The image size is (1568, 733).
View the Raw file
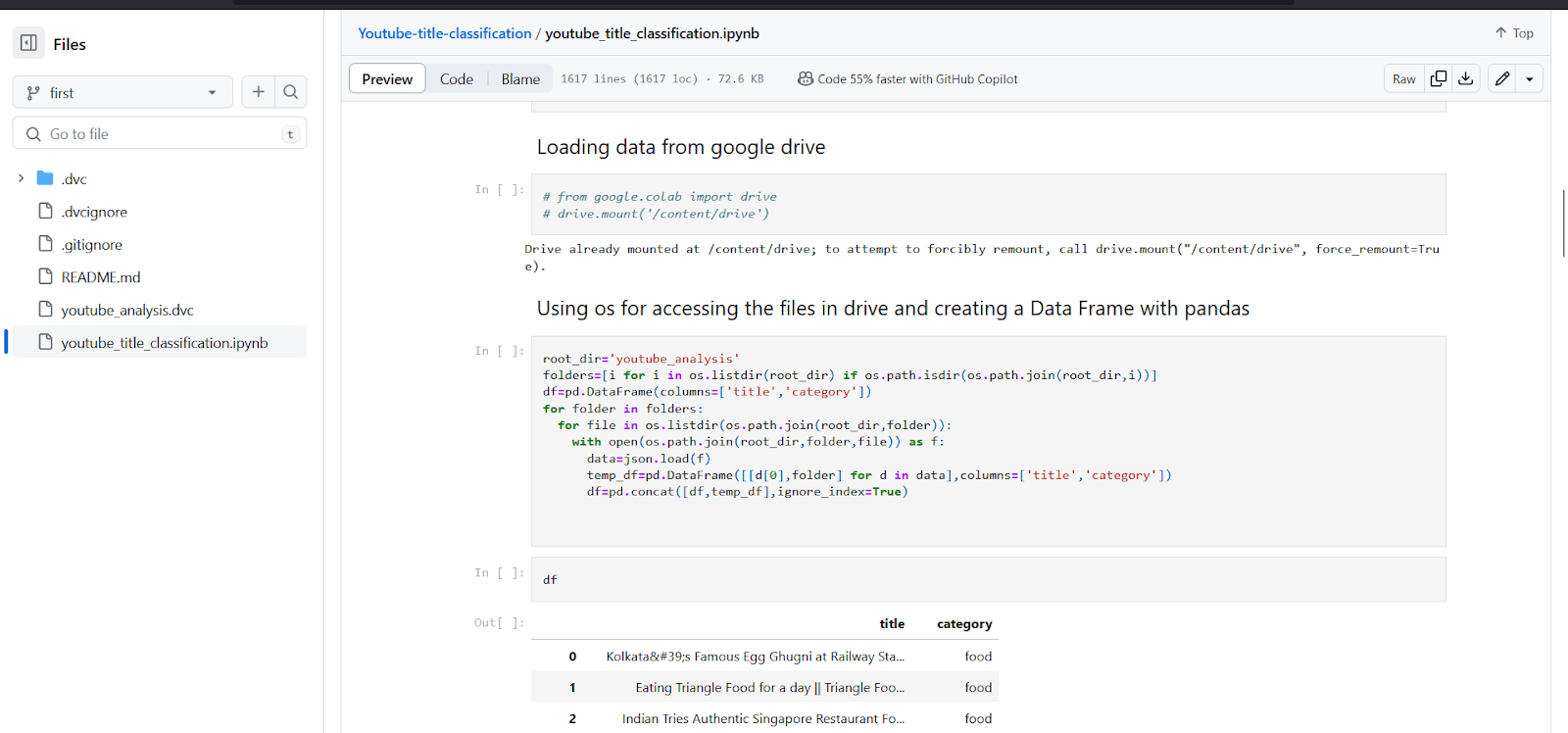(x=1404, y=78)
